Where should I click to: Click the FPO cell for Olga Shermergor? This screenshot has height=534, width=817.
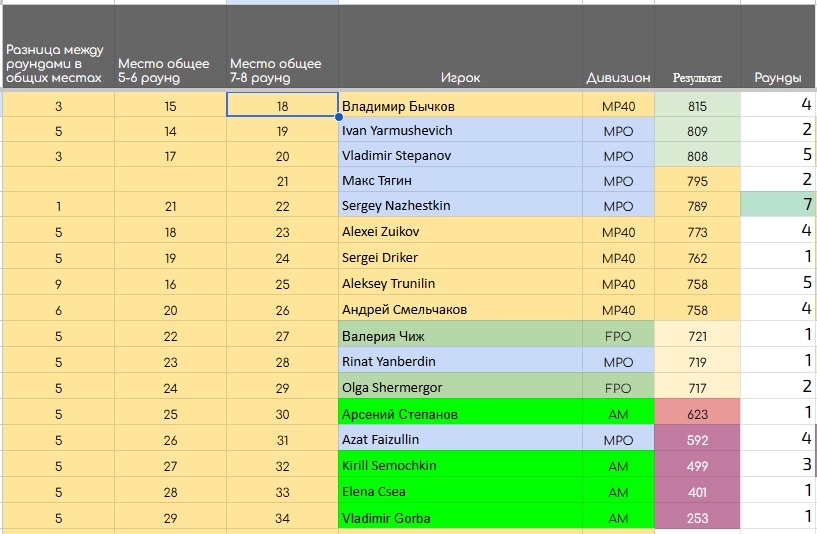618,386
